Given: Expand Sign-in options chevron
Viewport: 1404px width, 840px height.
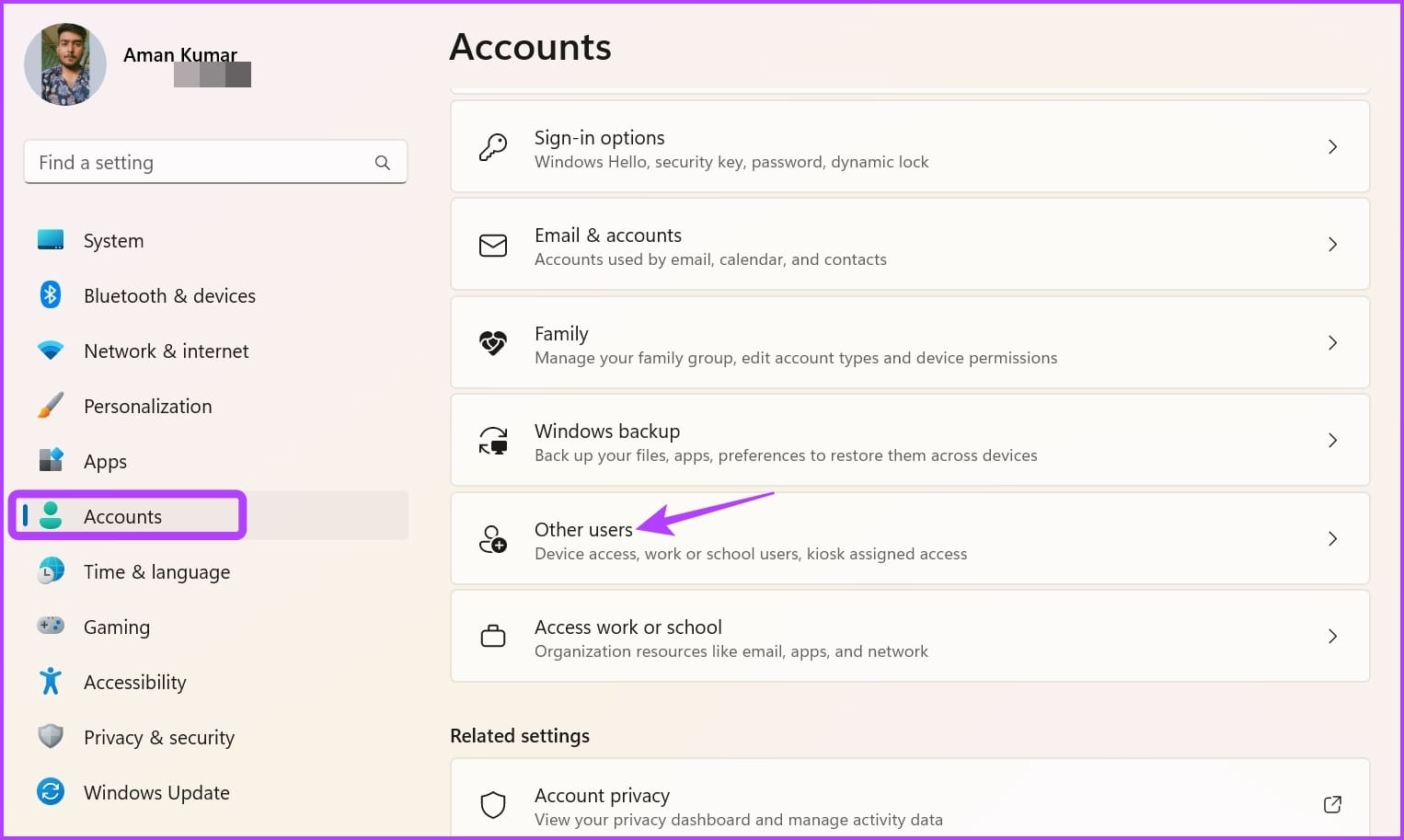Looking at the screenshot, I should (1332, 147).
